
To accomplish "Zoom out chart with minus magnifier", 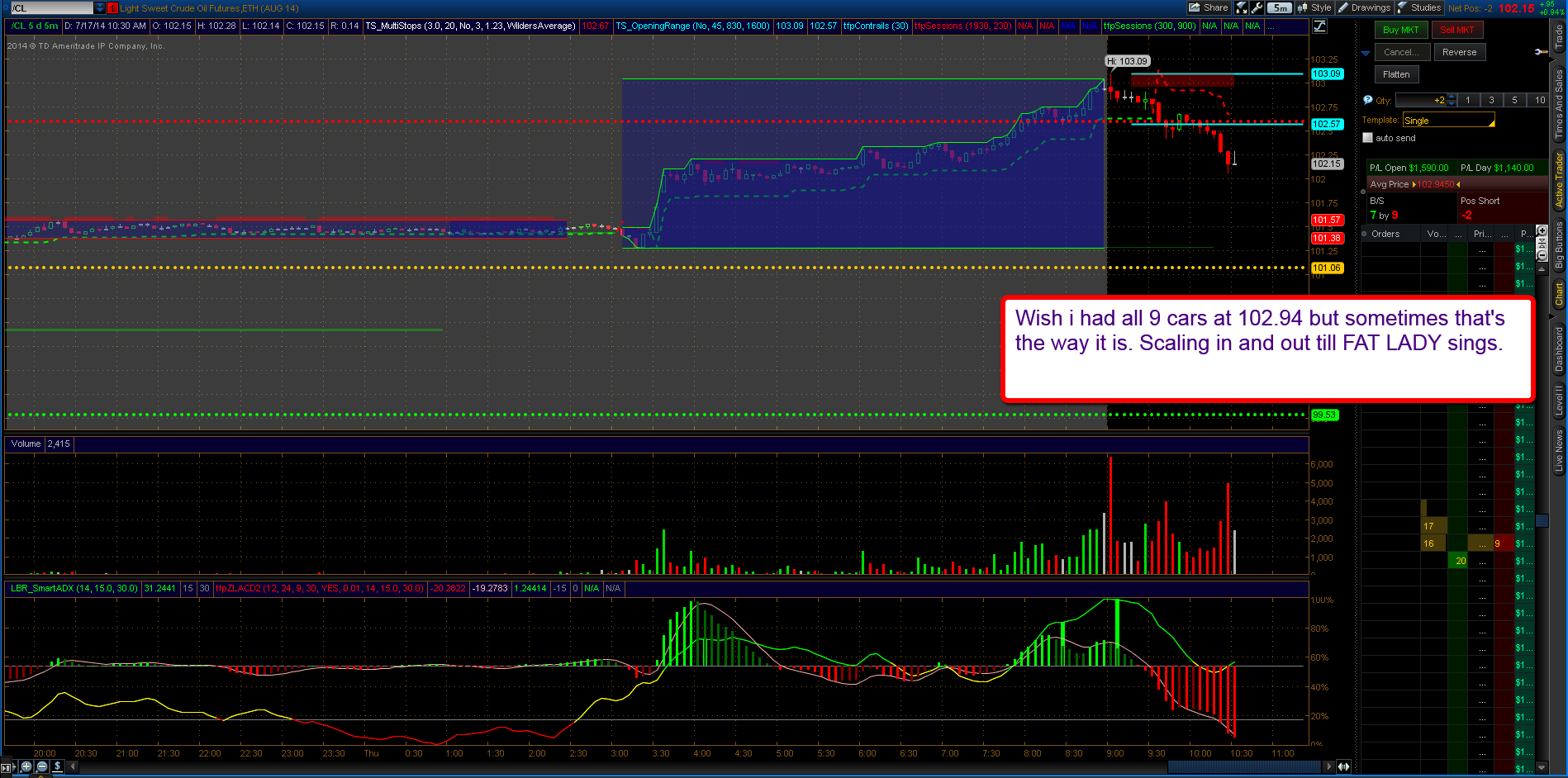I will click(x=42, y=766).
